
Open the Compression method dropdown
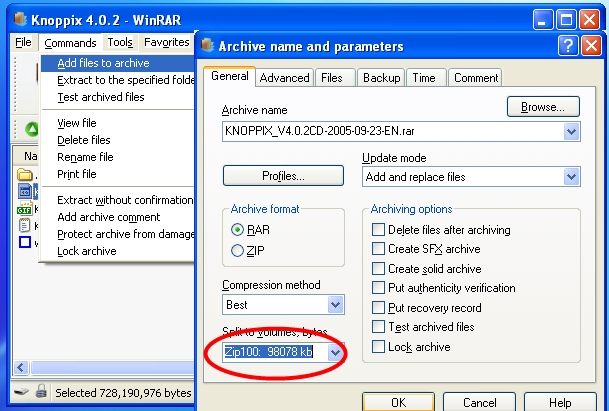[336, 305]
